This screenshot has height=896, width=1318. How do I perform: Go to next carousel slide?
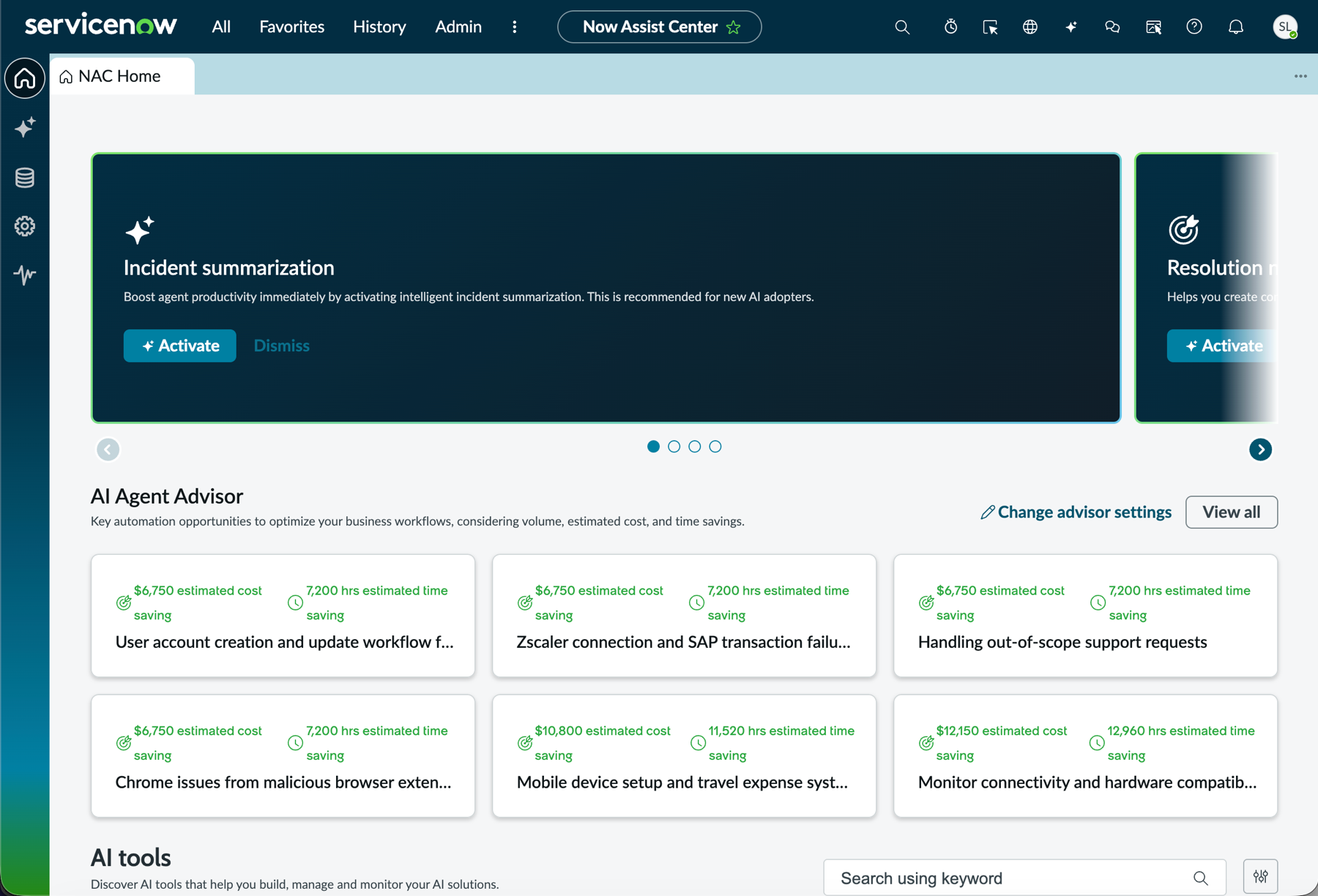point(1260,449)
